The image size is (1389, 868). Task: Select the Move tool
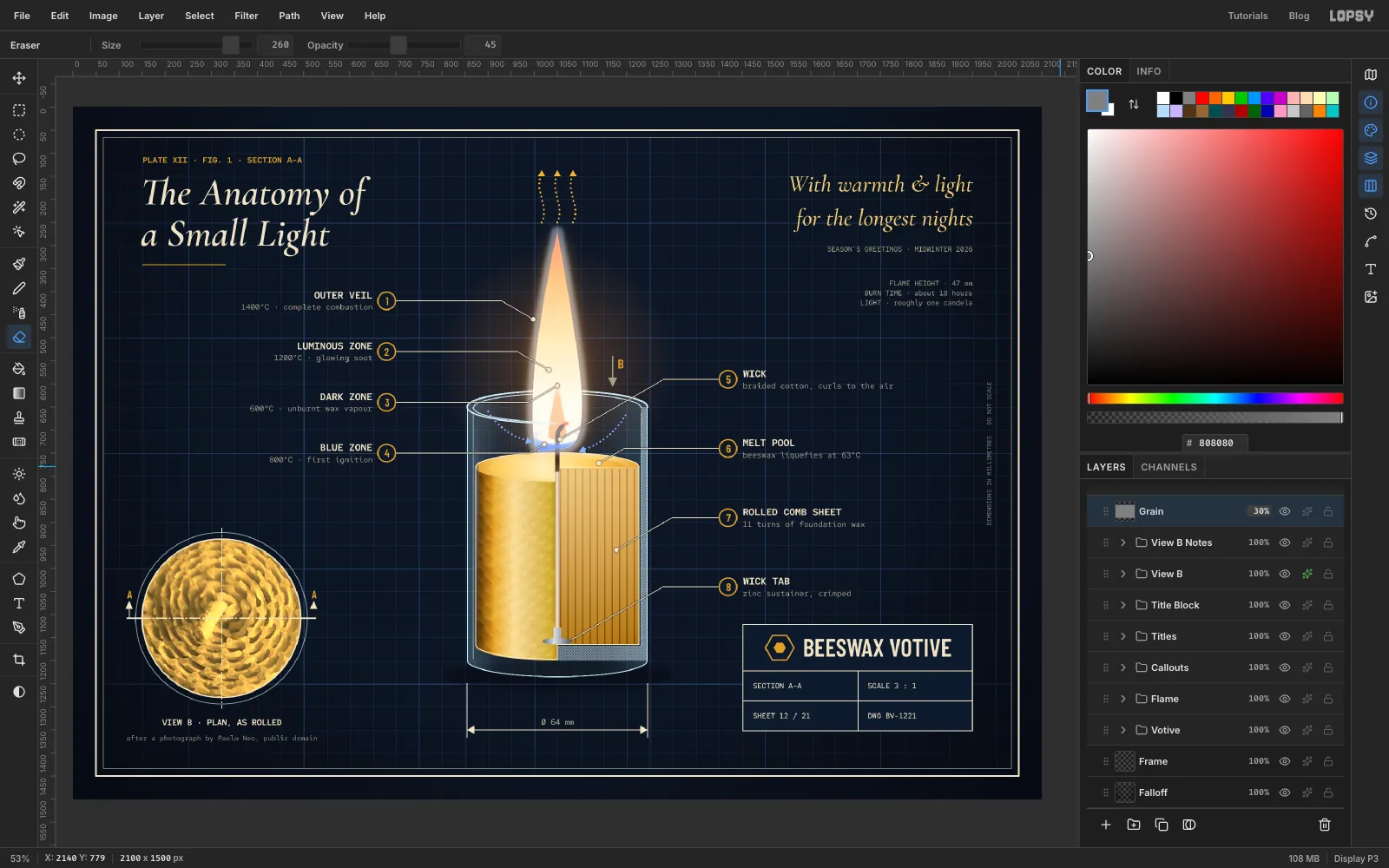pos(19,78)
